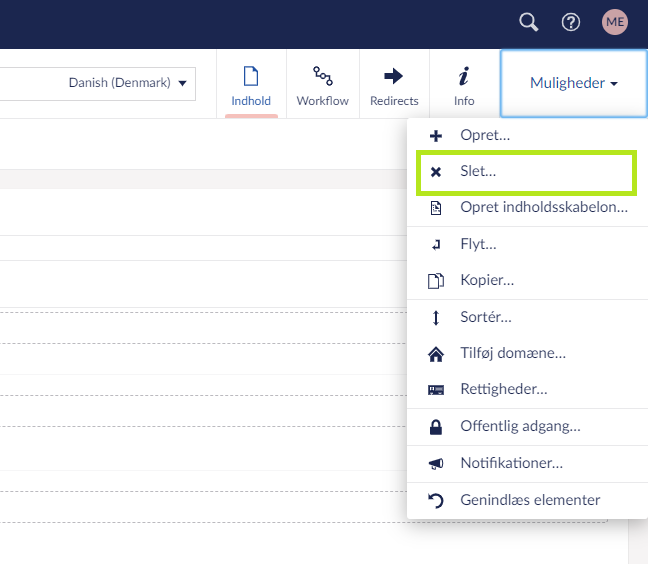The image size is (648, 564).
Task: Click the search magnifier icon
Action: click(x=529, y=22)
